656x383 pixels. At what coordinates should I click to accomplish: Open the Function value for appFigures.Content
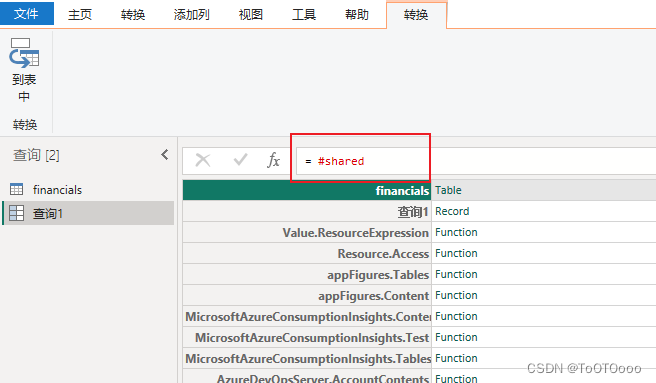click(456, 295)
